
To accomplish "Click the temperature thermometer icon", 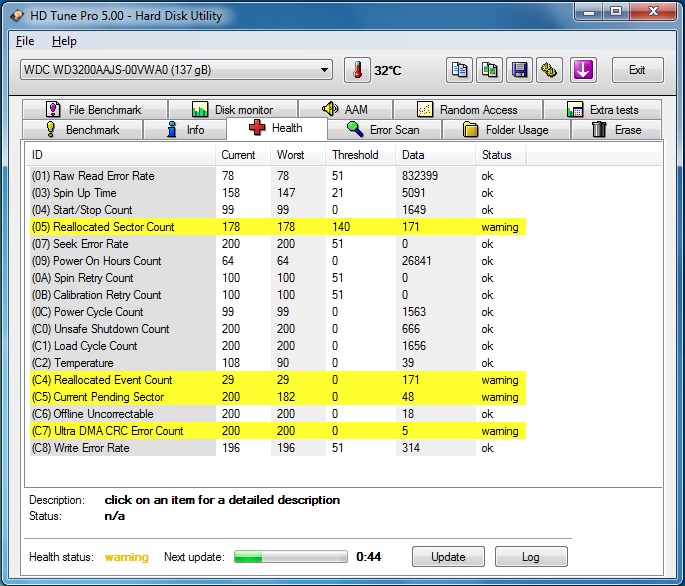I will pyautogui.click(x=357, y=70).
